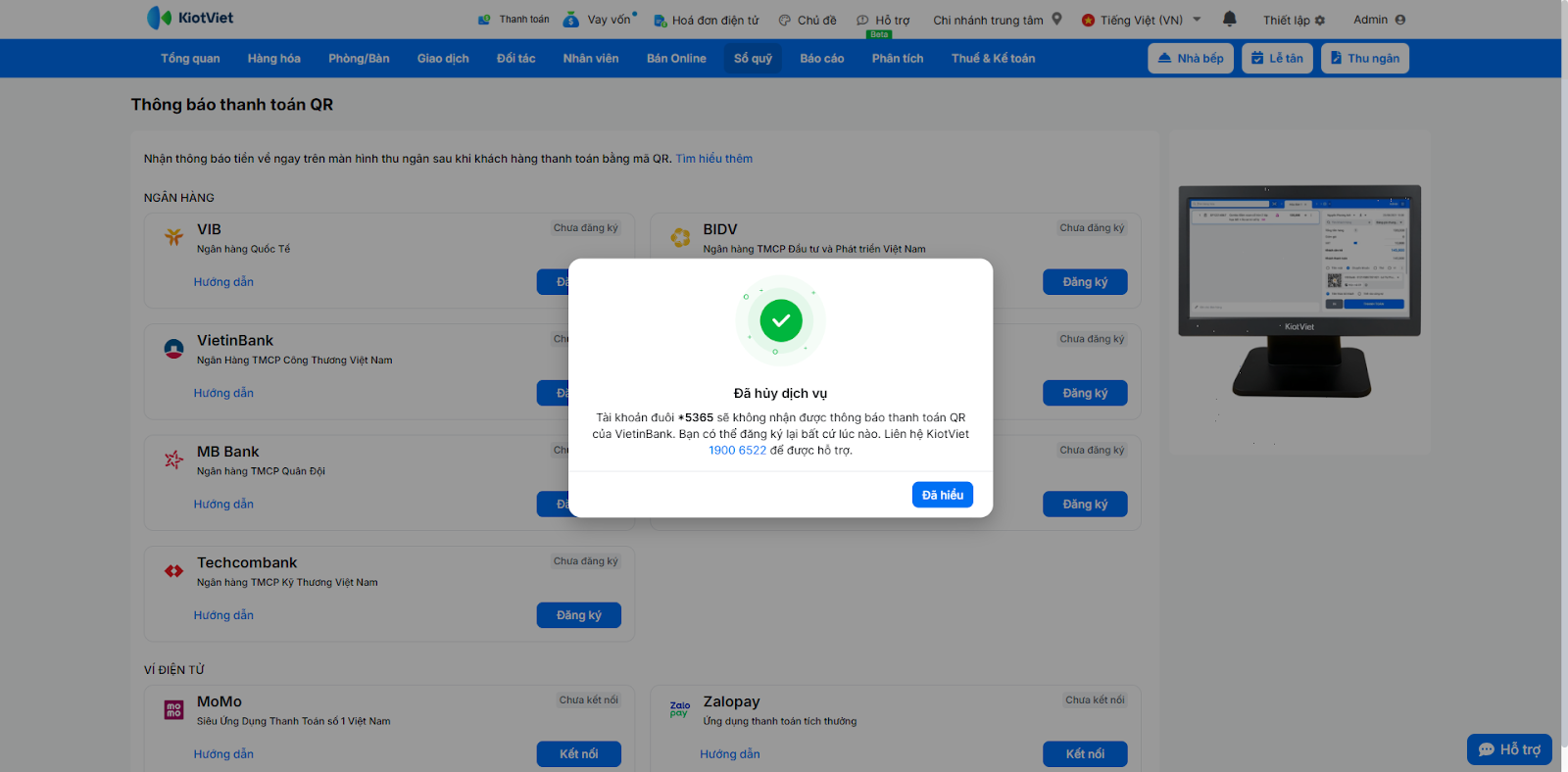This screenshot has height=772, width=1568.
Task: Switch to the Lễ tân screen
Action: click(x=1277, y=59)
